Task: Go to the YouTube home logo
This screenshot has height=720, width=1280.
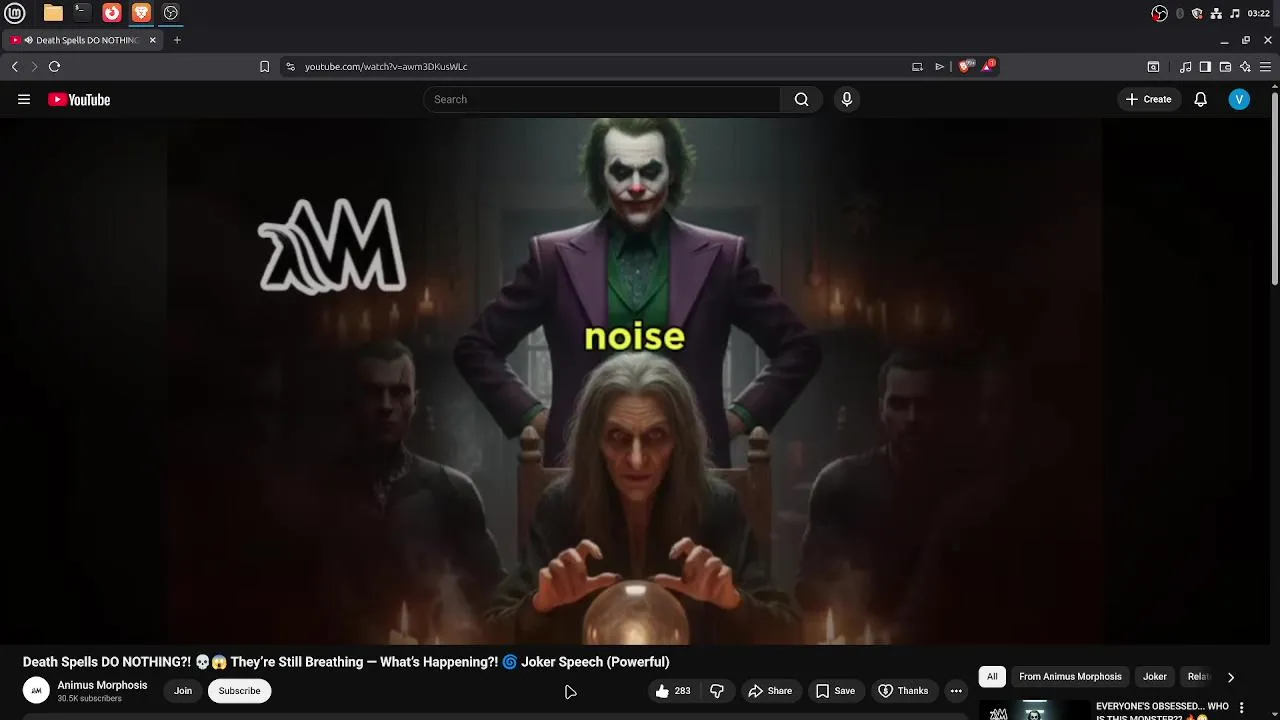Action: [79, 99]
